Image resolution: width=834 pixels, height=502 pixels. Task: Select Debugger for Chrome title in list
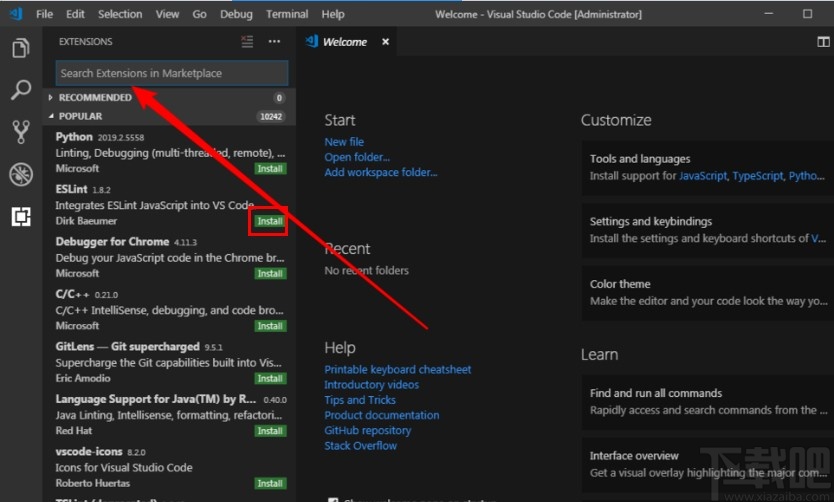[x=112, y=242]
